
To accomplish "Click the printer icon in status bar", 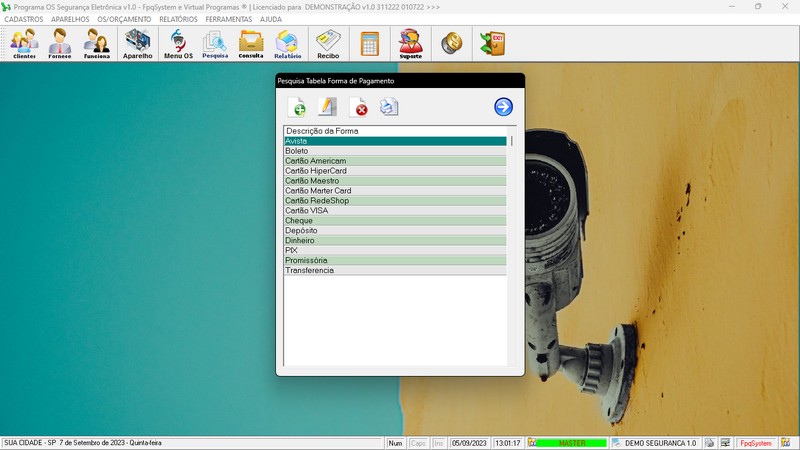I will (709, 443).
